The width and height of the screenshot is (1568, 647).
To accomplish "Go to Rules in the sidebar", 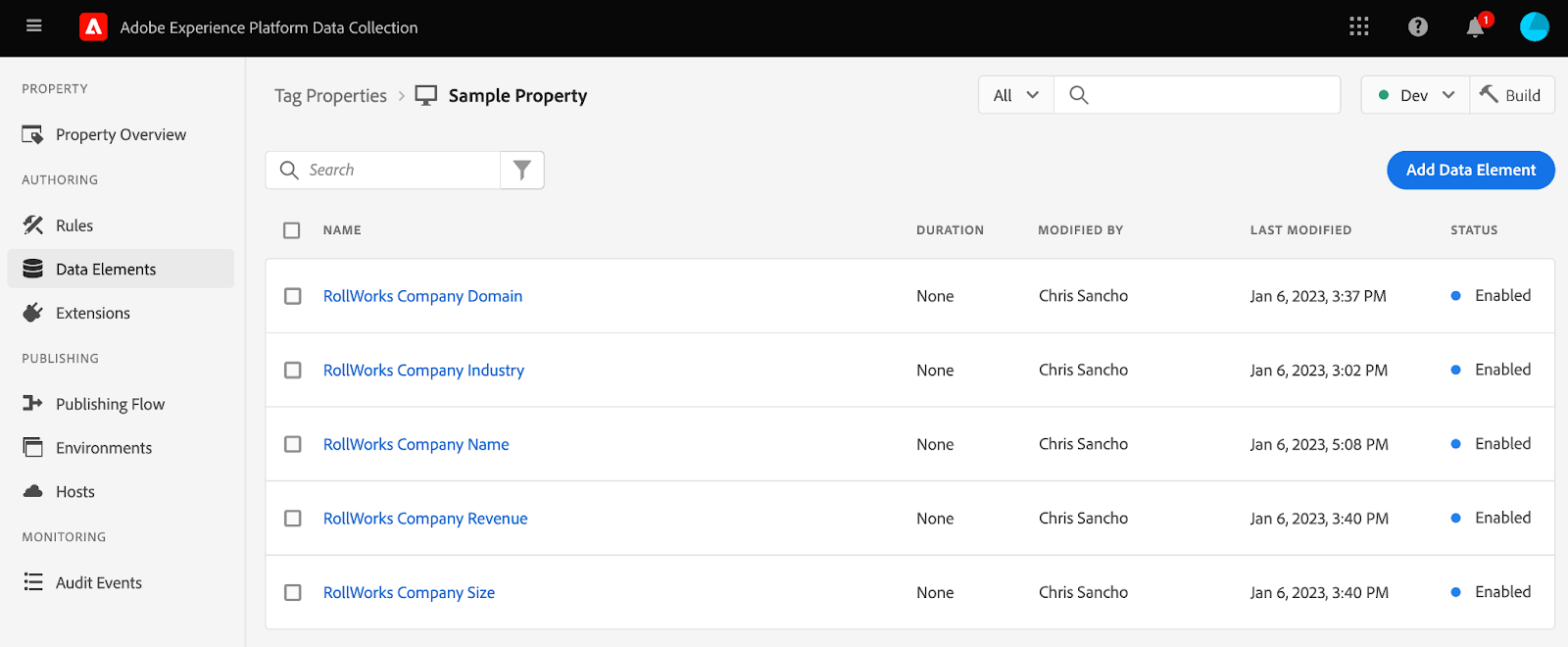I will pos(74,225).
